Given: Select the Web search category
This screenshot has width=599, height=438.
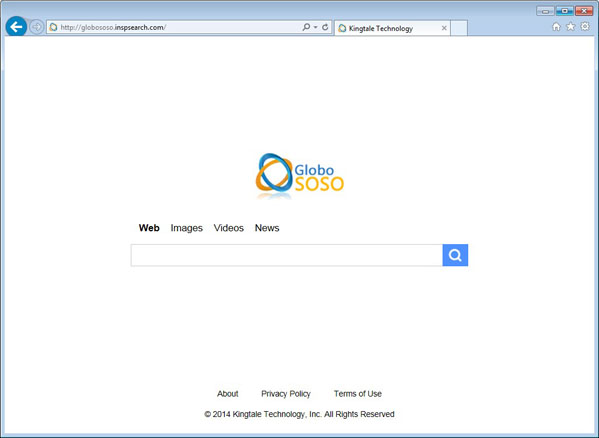Looking at the screenshot, I should [149, 228].
